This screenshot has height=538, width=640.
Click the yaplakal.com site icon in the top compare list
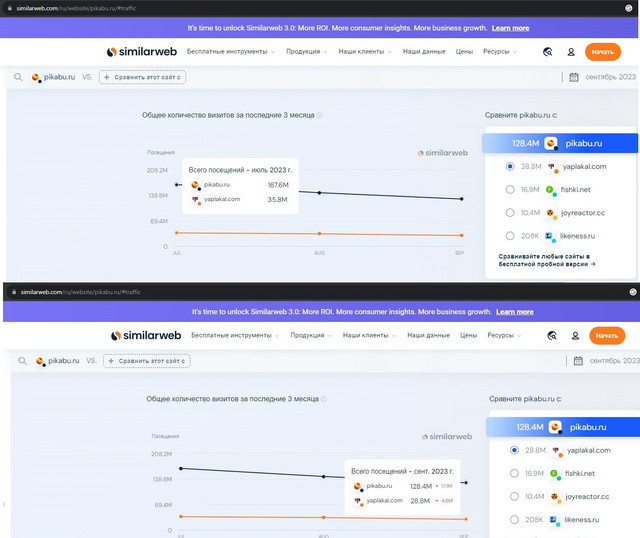pos(552,167)
